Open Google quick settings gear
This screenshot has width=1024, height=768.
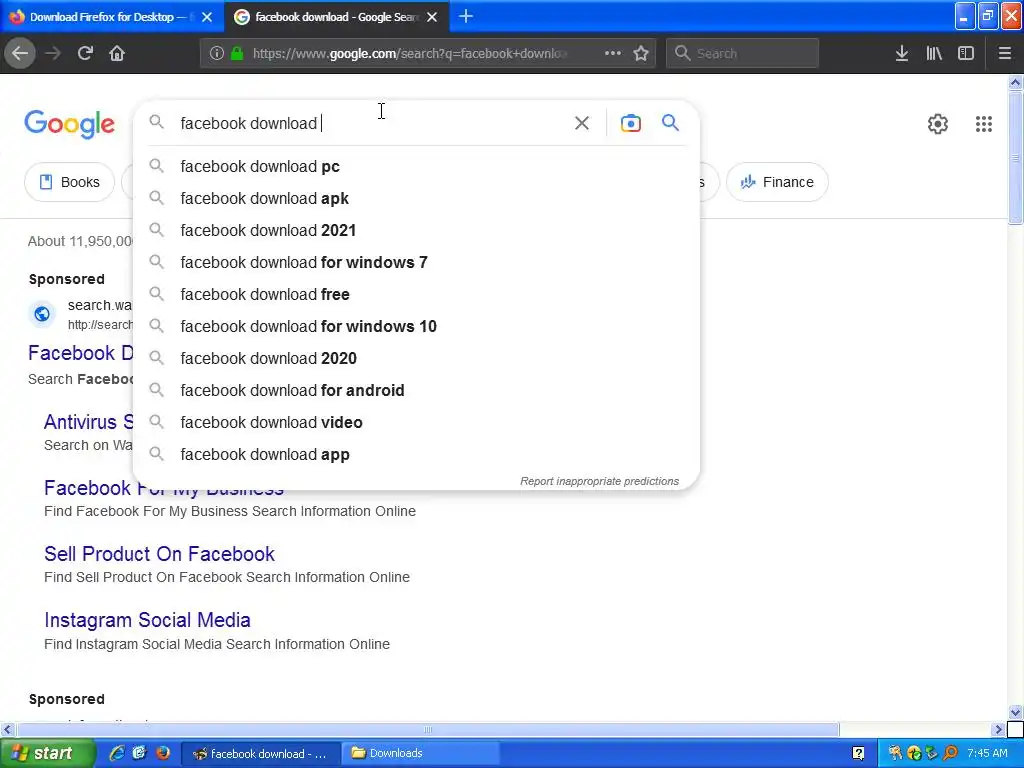938,123
